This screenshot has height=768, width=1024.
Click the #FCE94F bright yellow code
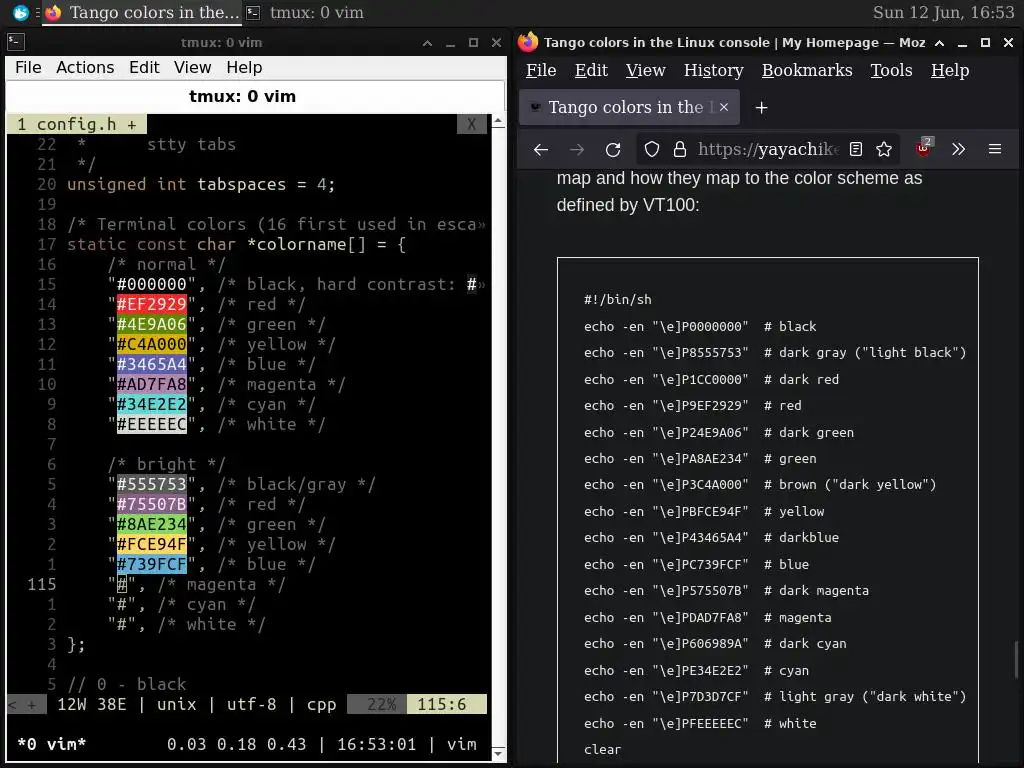point(152,545)
